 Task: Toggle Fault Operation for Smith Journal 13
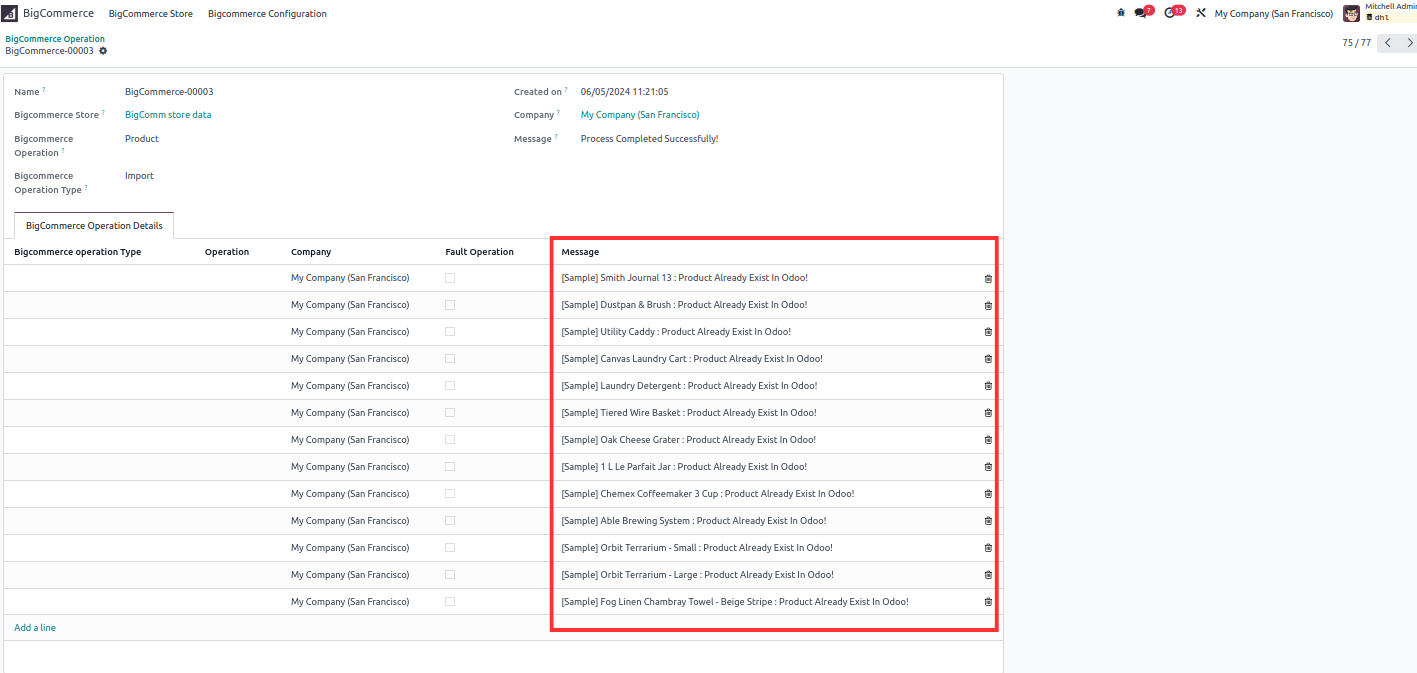(450, 278)
